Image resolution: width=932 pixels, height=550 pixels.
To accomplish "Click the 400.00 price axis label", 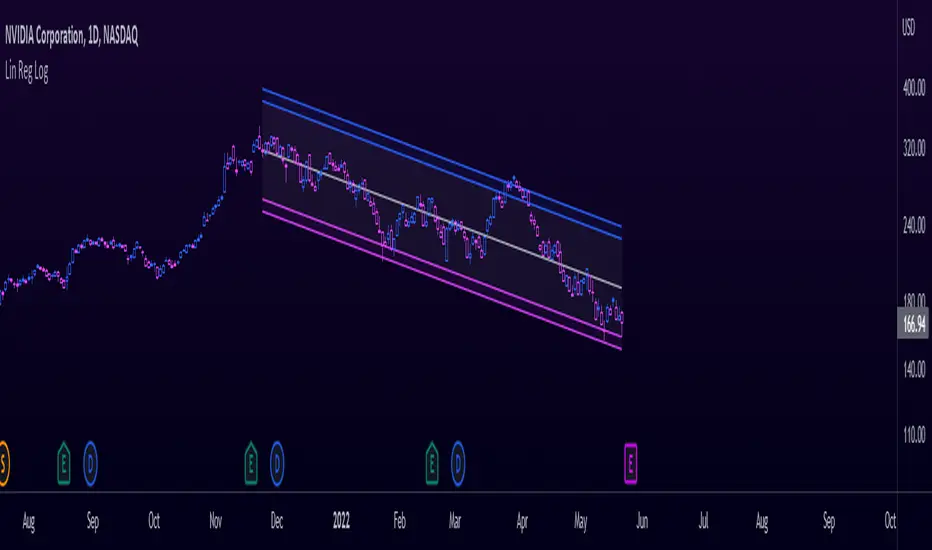I will click(x=914, y=87).
